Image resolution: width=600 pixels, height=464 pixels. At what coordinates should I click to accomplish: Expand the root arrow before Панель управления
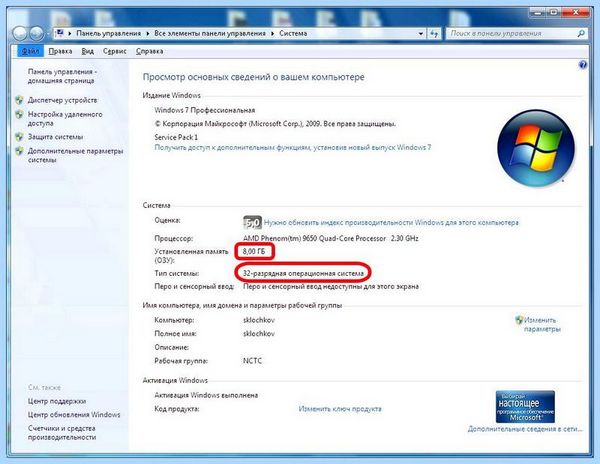(x=70, y=34)
